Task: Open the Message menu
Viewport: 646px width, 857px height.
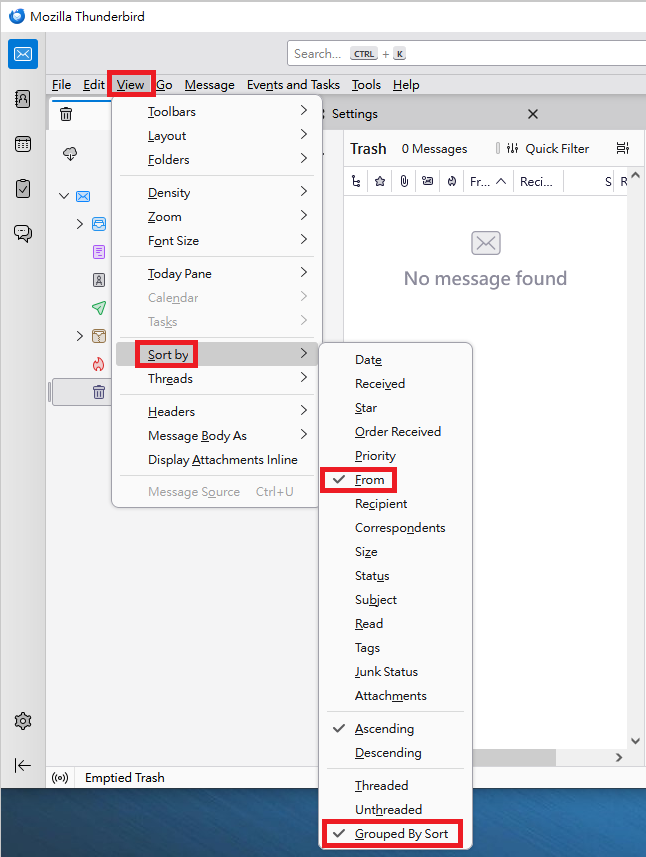Action: pos(209,85)
